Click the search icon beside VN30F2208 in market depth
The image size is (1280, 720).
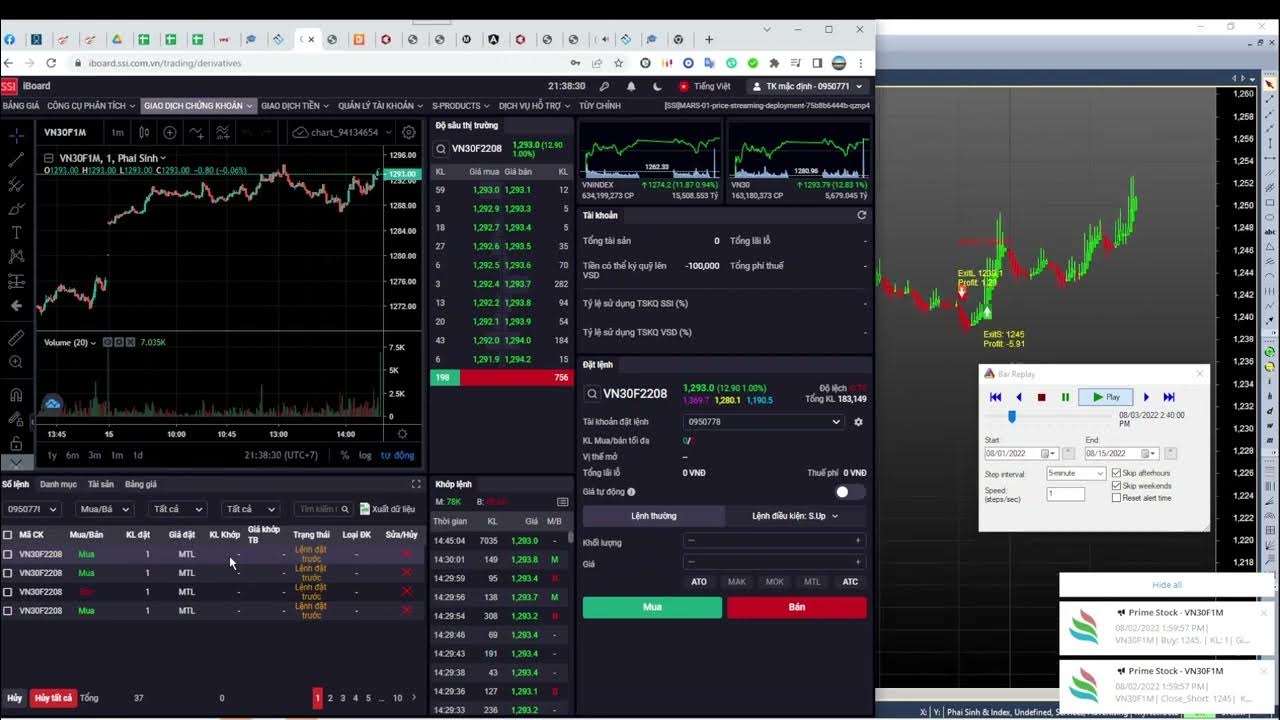coord(441,149)
